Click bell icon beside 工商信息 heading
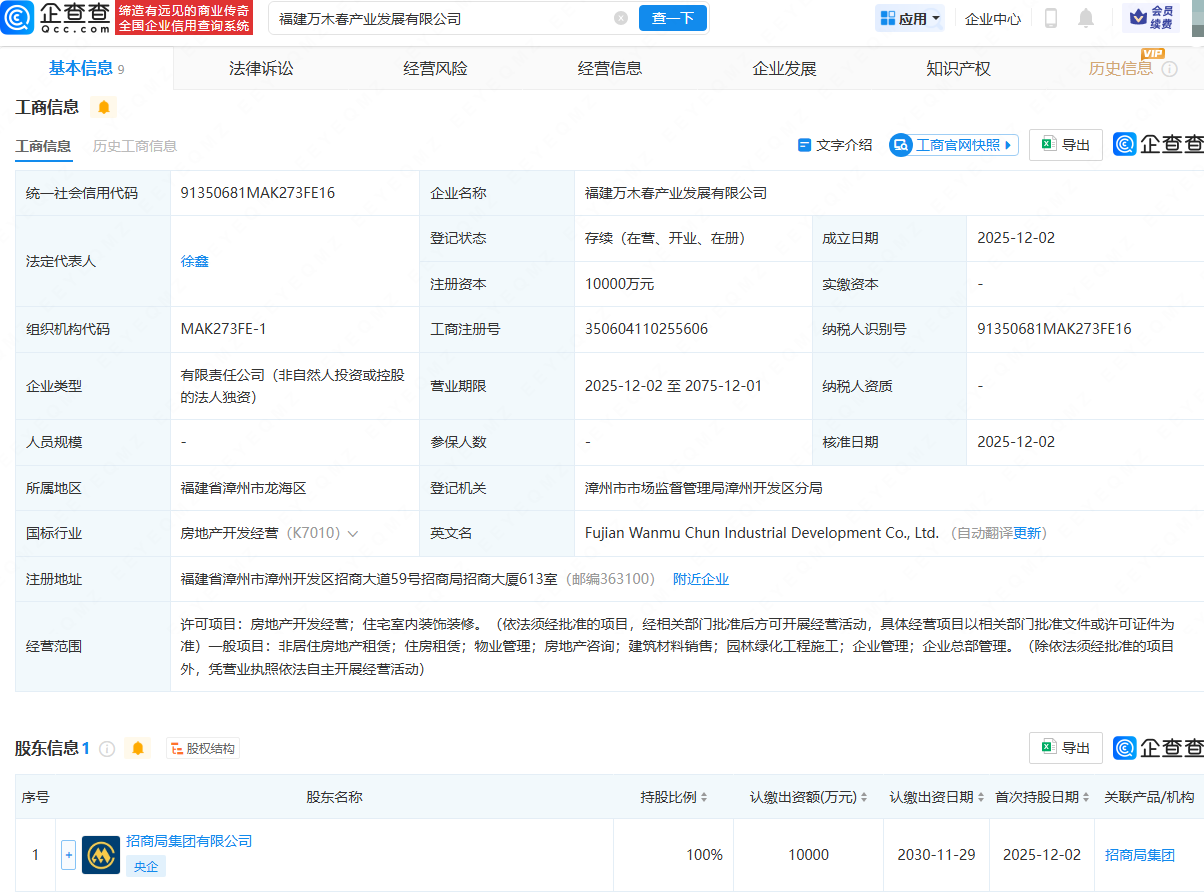The height and width of the screenshot is (892, 1204). [x=104, y=107]
